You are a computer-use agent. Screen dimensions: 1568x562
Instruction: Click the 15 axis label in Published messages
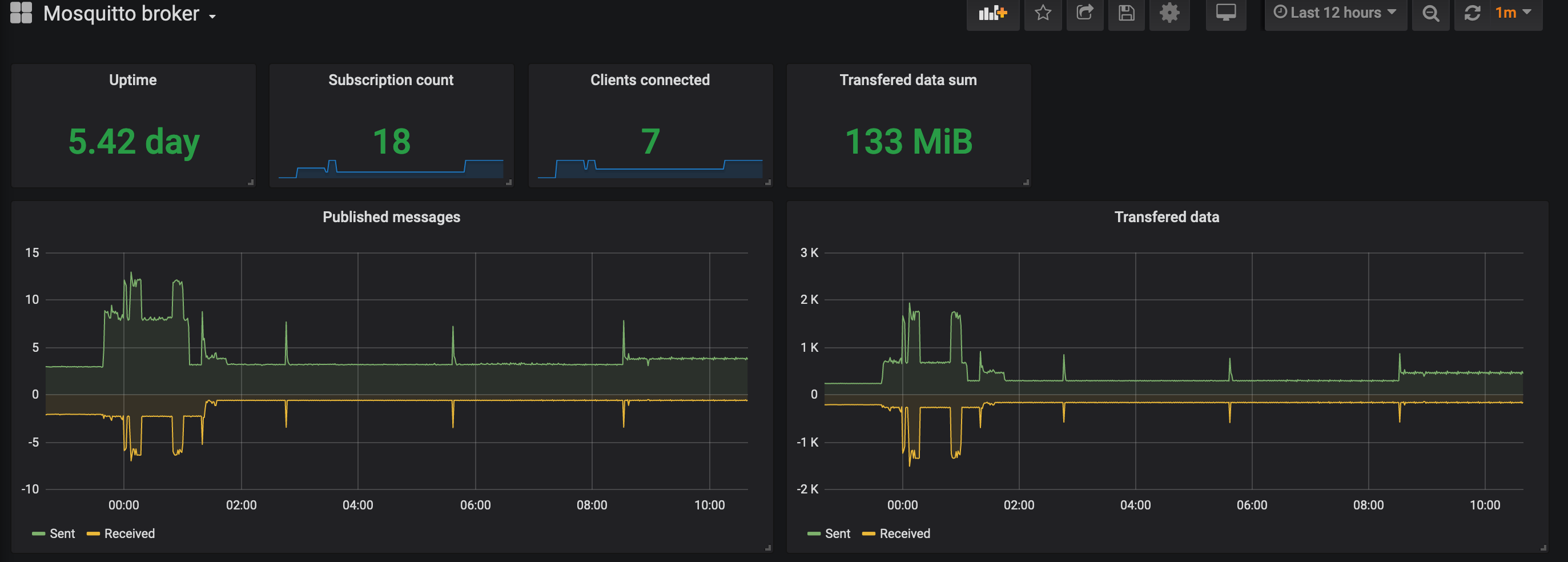click(32, 252)
